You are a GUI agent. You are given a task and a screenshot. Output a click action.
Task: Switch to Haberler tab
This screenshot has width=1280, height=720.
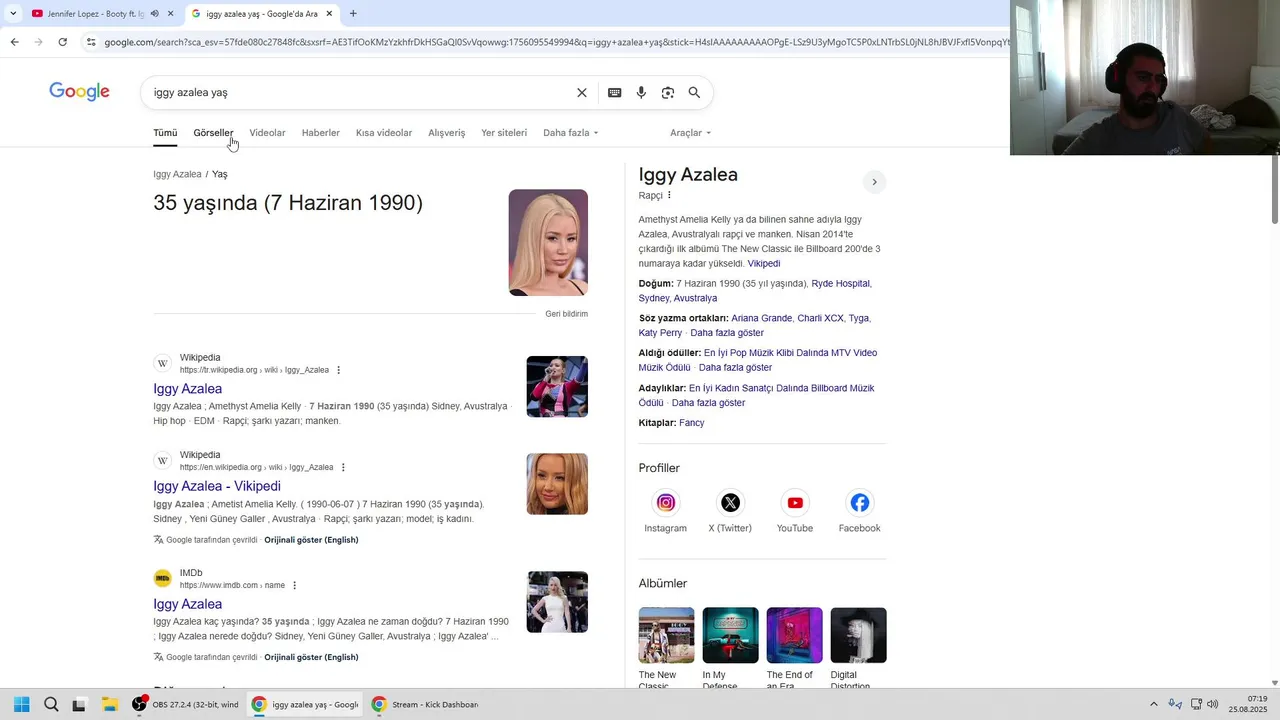[321, 133]
